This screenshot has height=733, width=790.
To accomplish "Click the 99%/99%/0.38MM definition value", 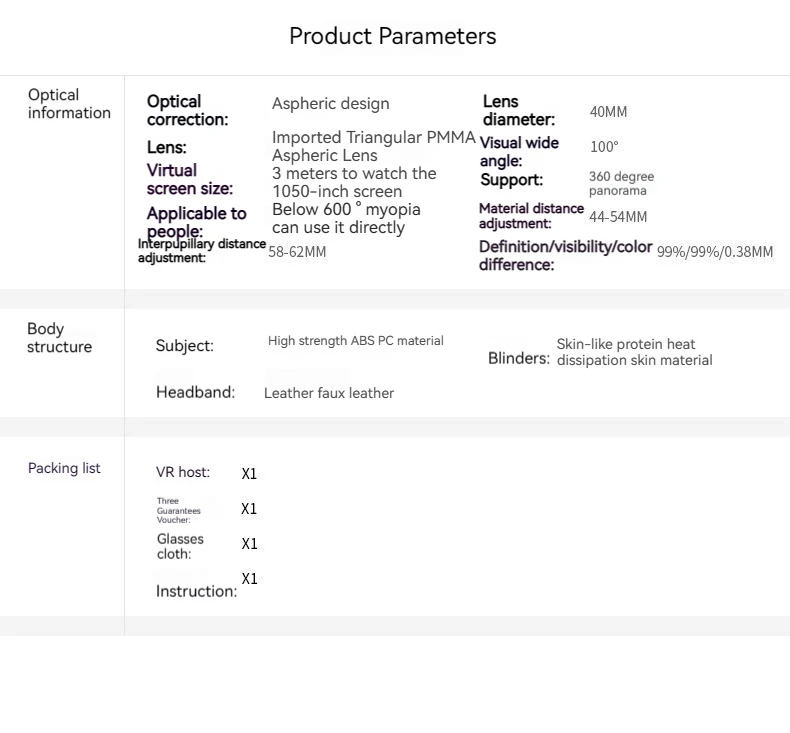I will pyautogui.click(x=714, y=252).
